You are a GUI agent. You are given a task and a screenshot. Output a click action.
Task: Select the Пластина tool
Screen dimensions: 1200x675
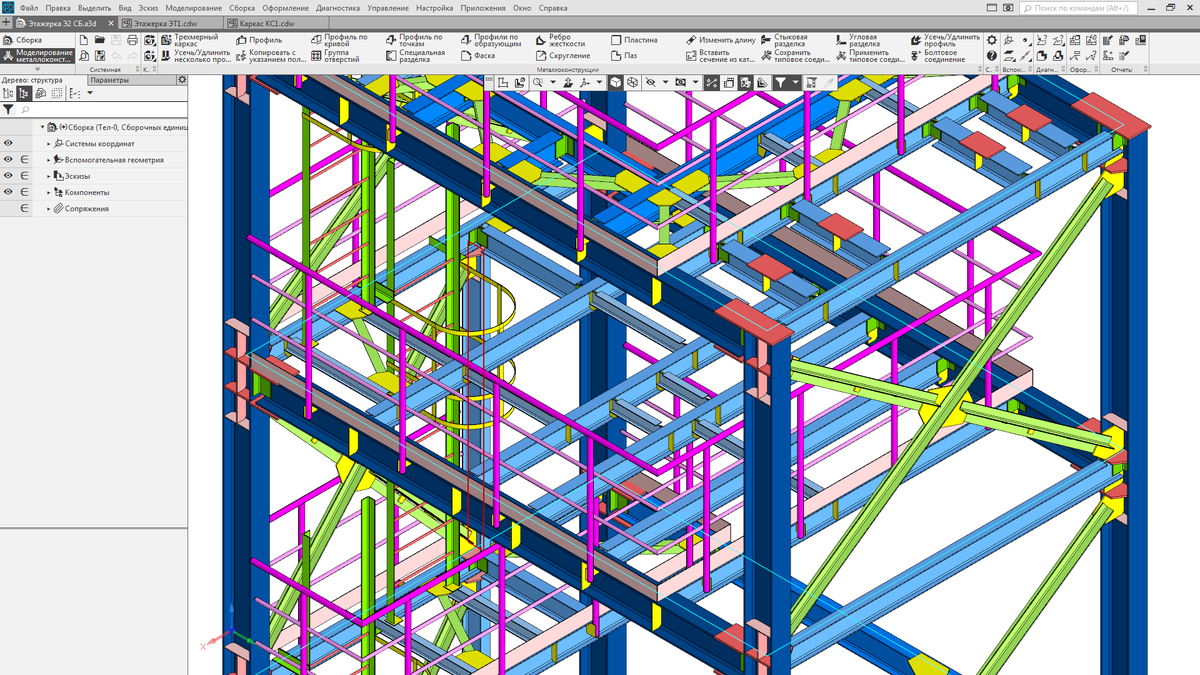click(633, 40)
